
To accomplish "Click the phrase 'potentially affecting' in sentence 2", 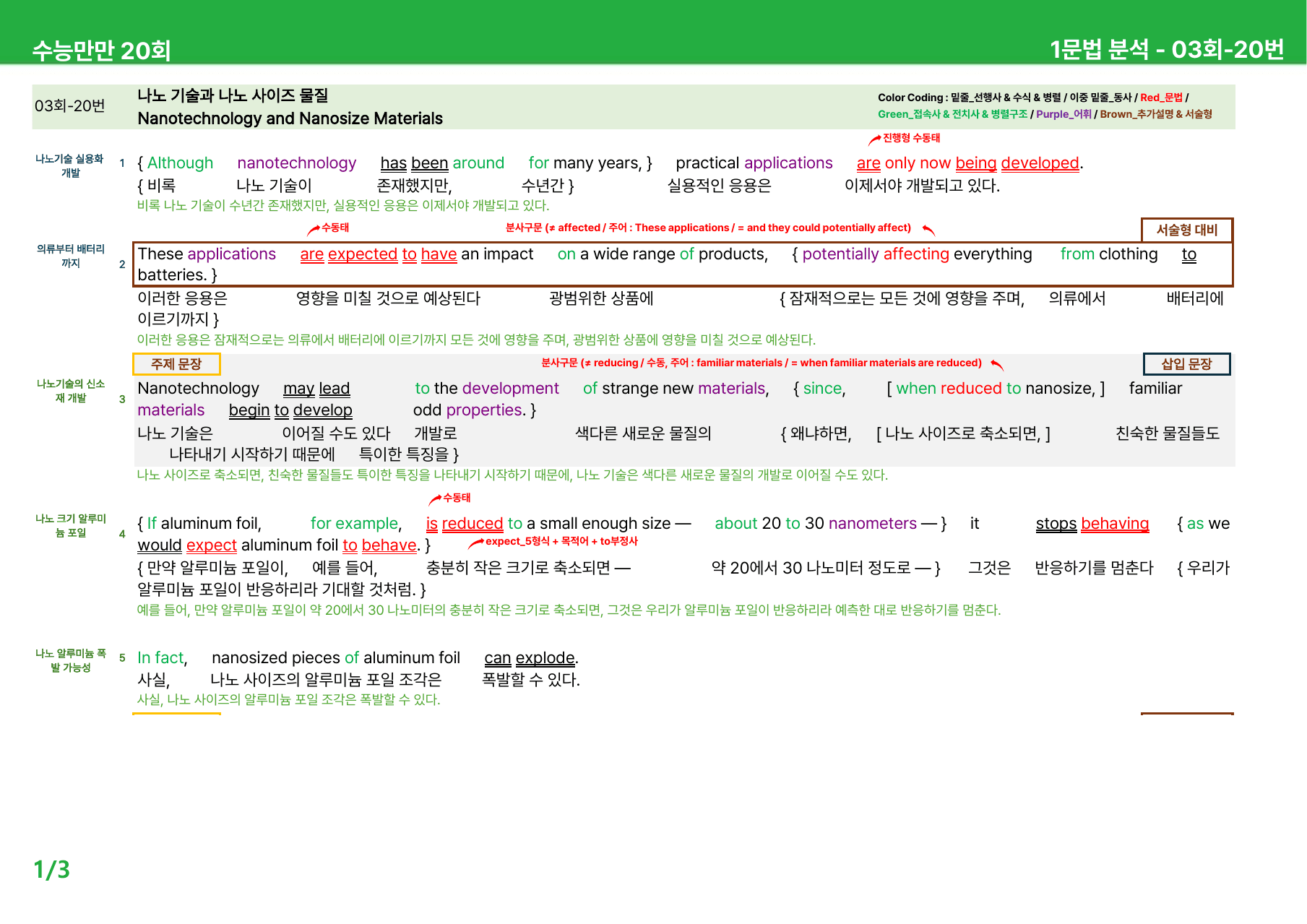I will pyautogui.click(x=876, y=254).
